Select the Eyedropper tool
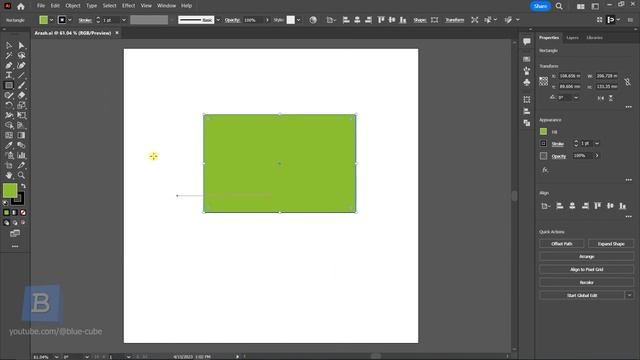 point(9,145)
